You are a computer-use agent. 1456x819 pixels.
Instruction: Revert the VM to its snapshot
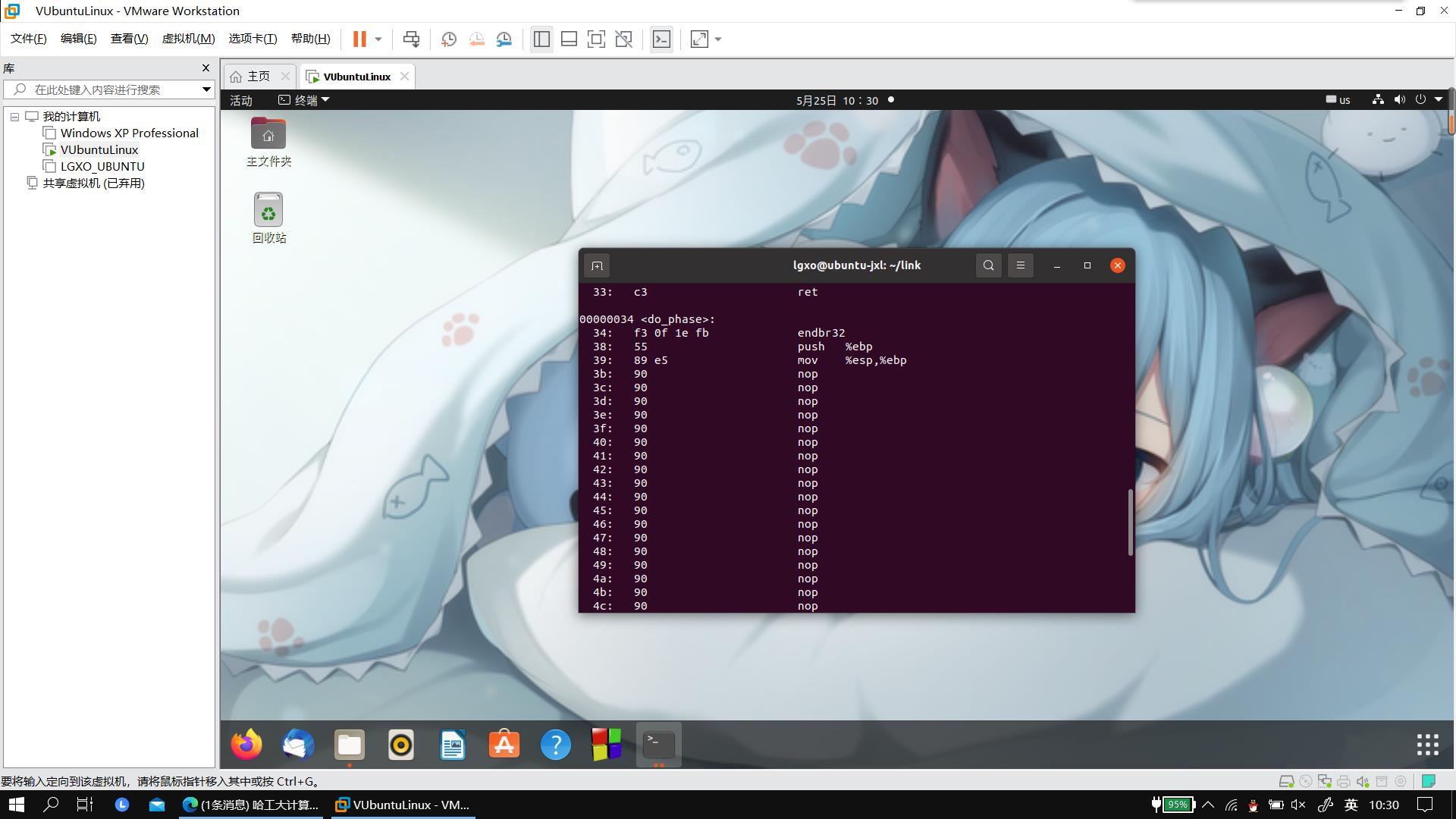pyautogui.click(x=476, y=39)
